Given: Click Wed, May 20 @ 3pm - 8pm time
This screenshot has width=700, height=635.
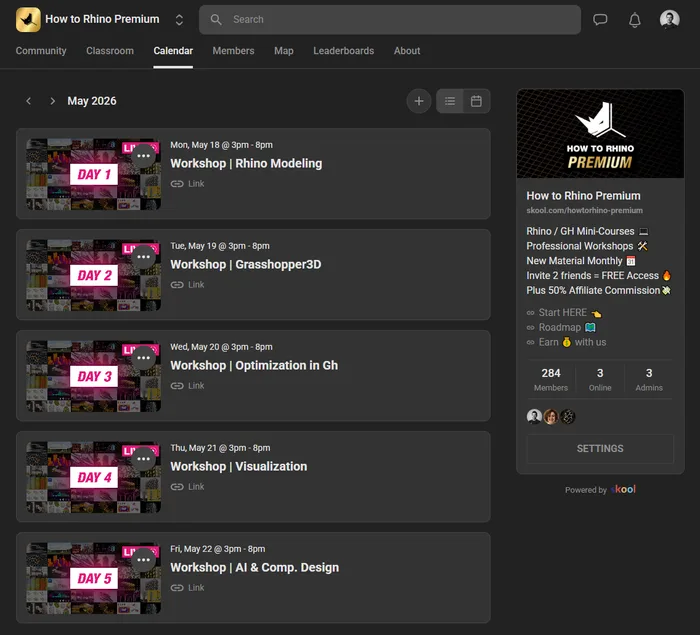Looking at the screenshot, I should 221,347.
